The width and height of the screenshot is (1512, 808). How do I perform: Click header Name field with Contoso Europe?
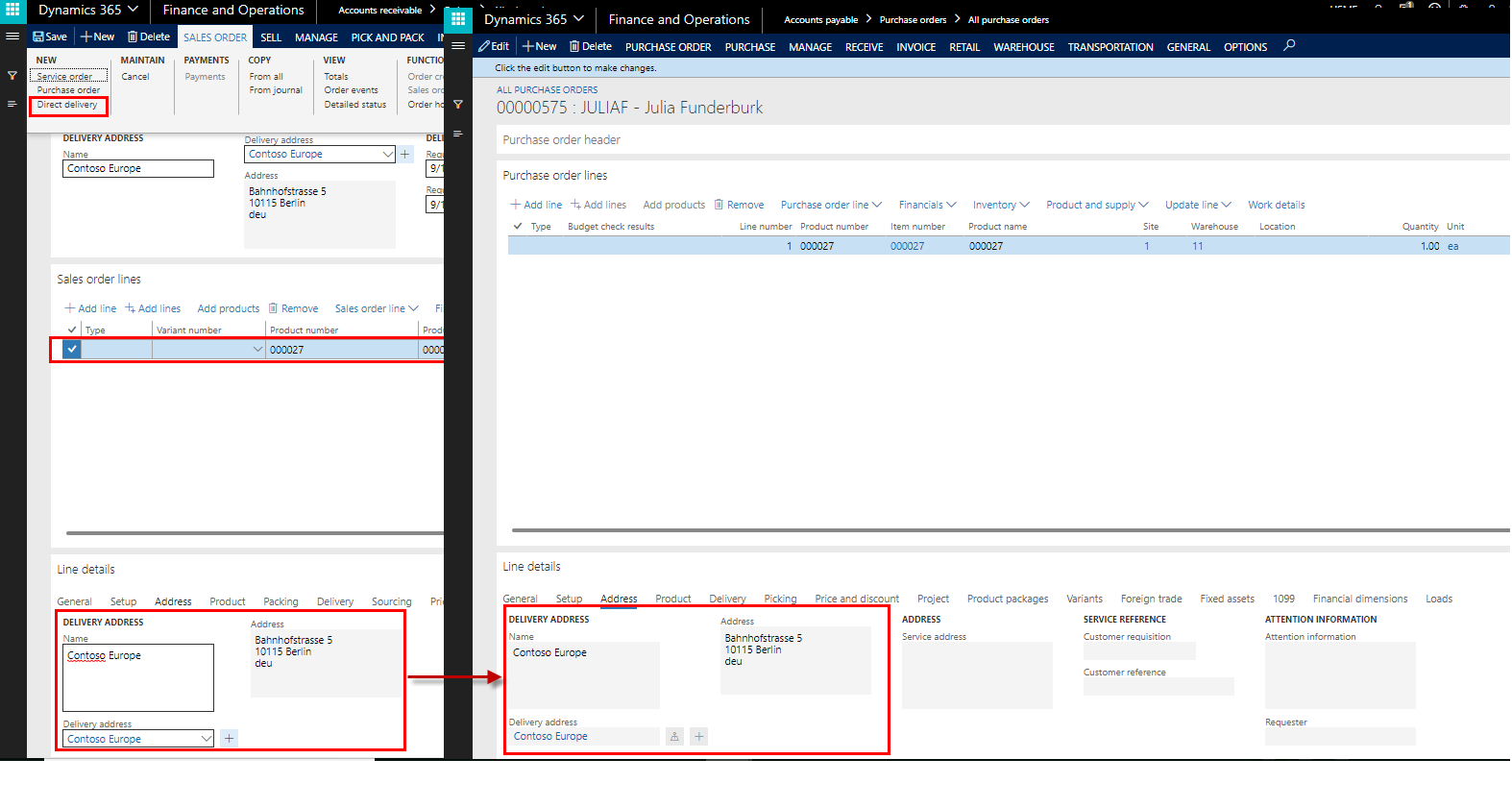pos(138,168)
